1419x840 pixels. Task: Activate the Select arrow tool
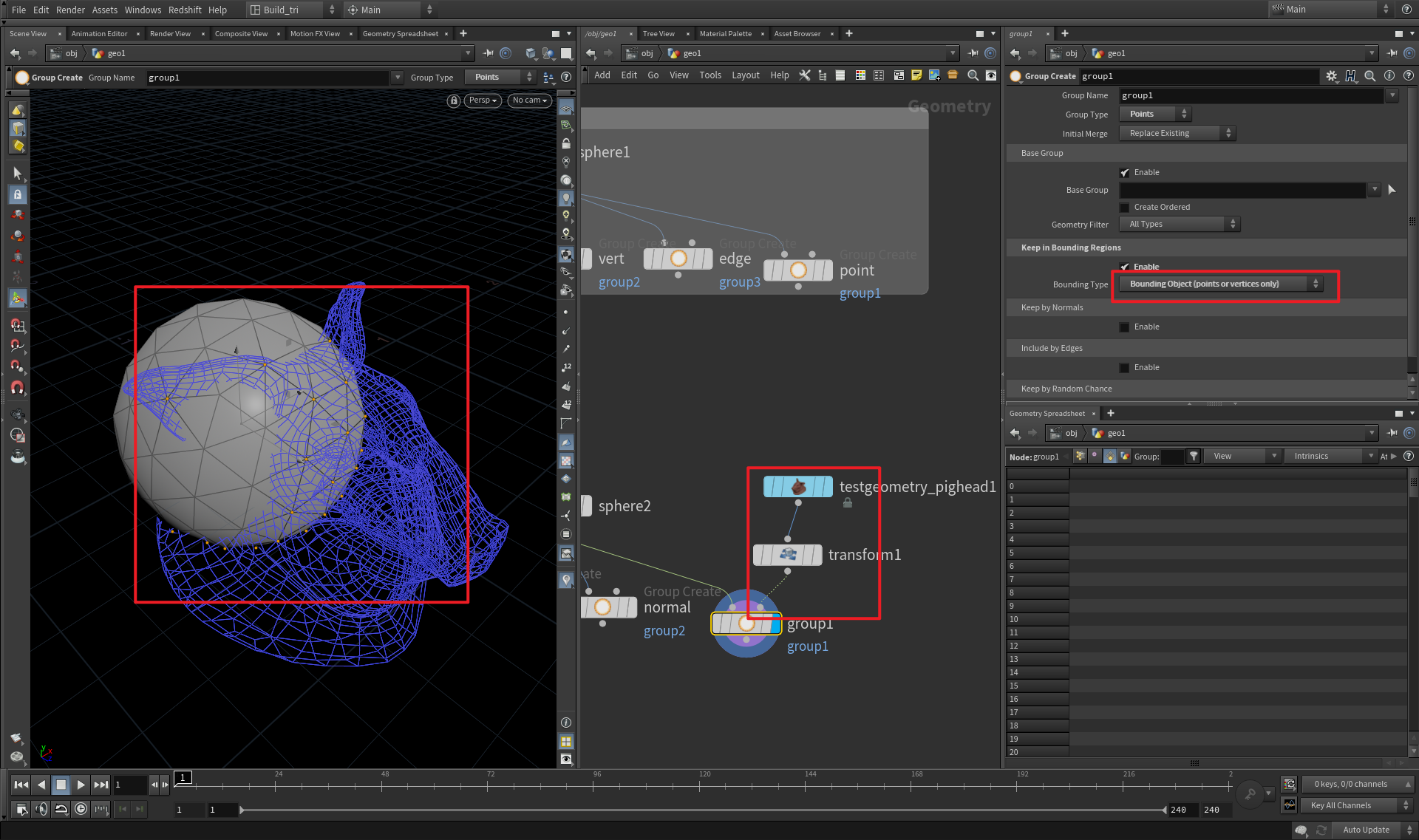pyautogui.click(x=18, y=173)
